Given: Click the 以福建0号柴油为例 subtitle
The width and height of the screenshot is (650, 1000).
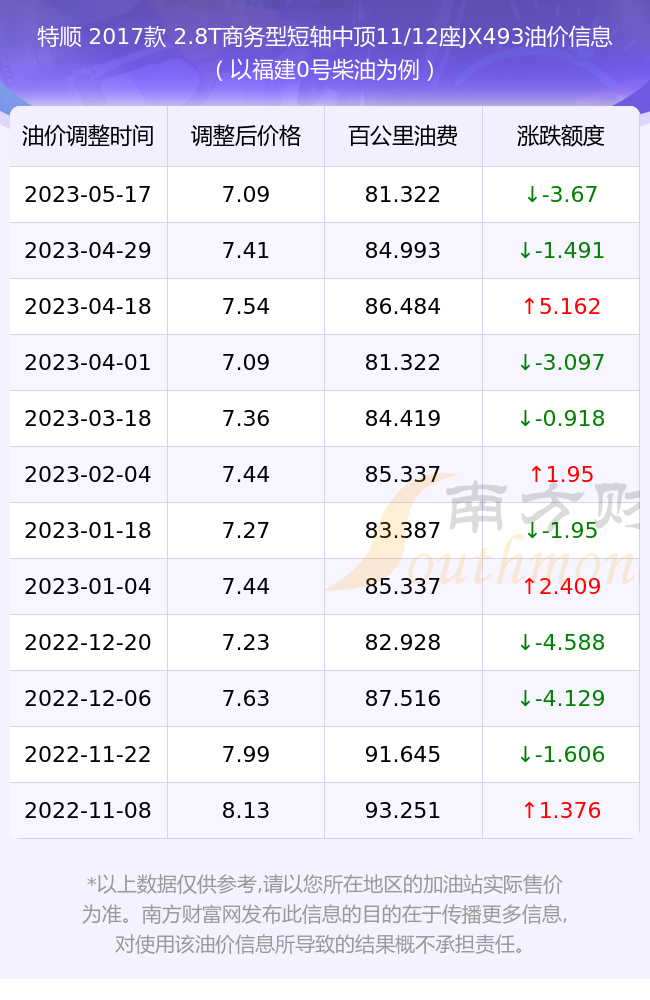Looking at the screenshot, I should tap(325, 70).
